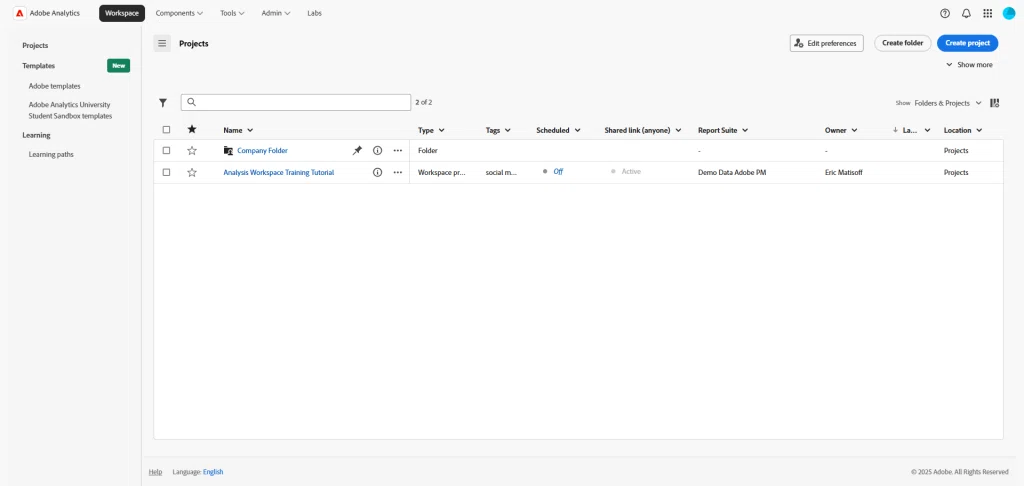Check the Analysis Workspace Training Tutorial checkbox
The height and width of the screenshot is (486, 1024).
[166, 172]
